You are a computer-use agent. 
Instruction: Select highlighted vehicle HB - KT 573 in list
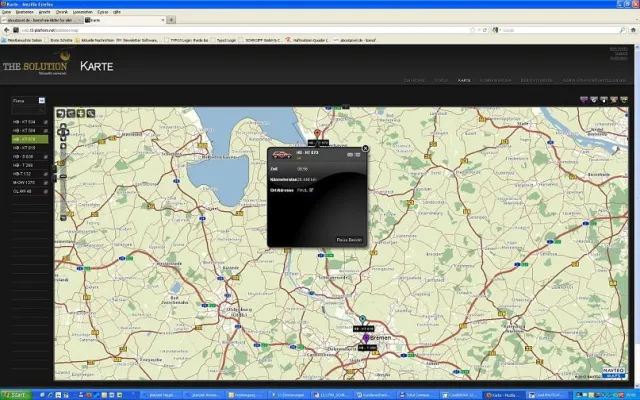pyautogui.click(x=24, y=139)
